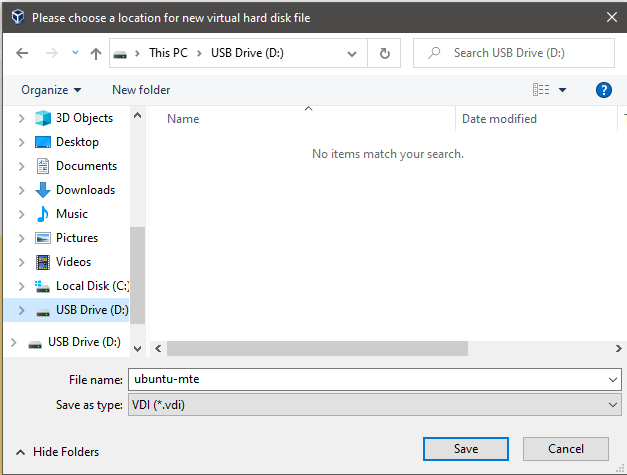The image size is (627, 475).
Task: Close the virtual hard disk dialog
Action: (611, 17)
